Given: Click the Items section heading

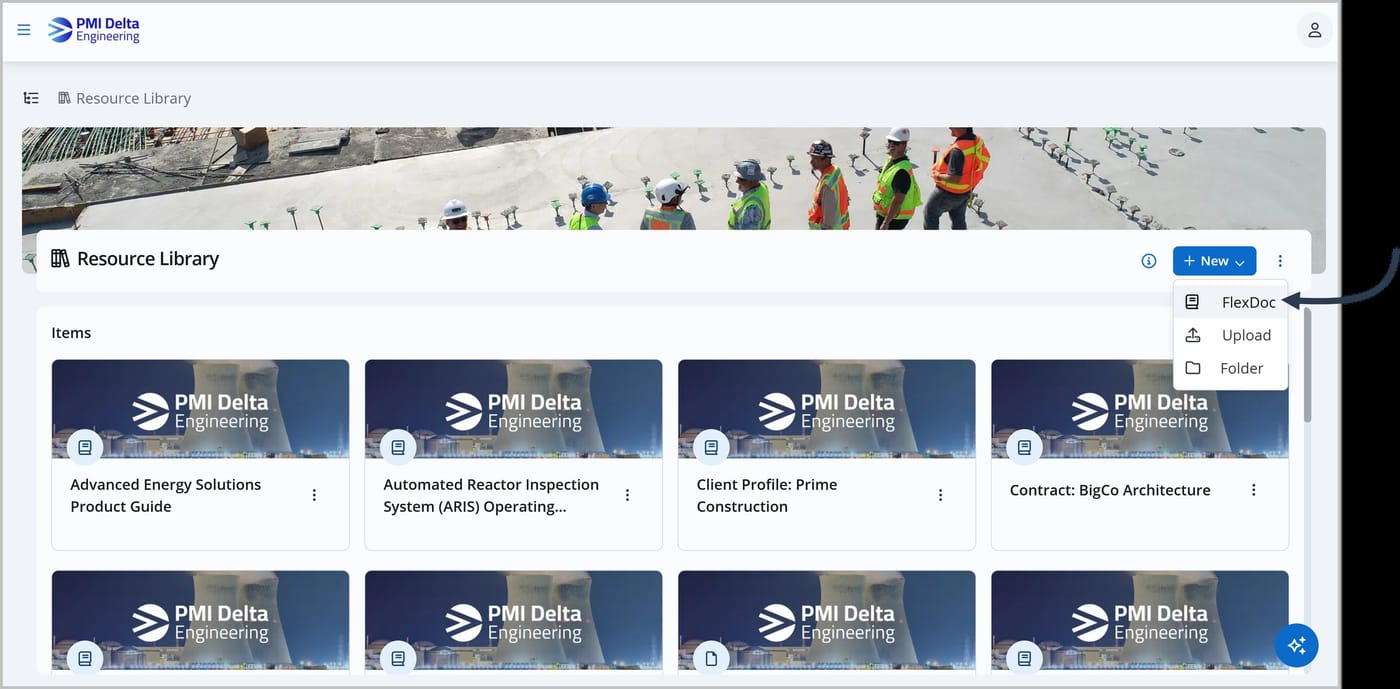Looking at the screenshot, I should 71,333.
